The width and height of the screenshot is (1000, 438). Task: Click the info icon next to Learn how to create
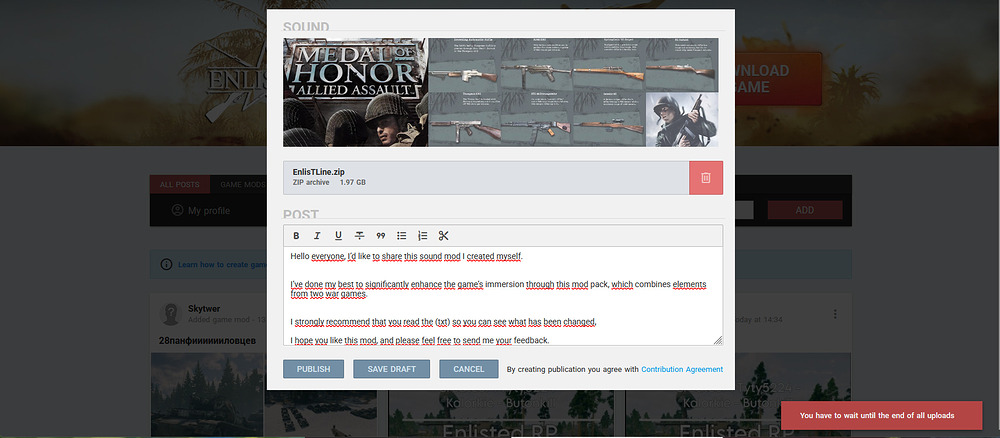click(x=166, y=264)
